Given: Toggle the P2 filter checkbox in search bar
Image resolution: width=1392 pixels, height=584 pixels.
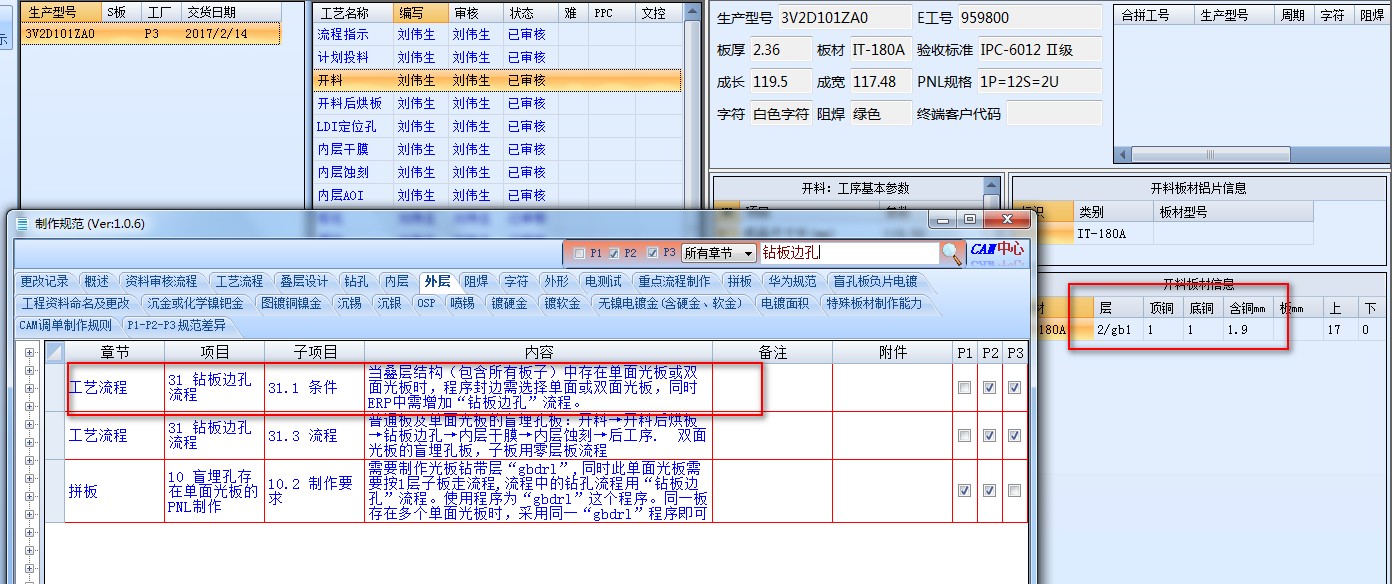Looking at the screenshot, I should point(616,254).
